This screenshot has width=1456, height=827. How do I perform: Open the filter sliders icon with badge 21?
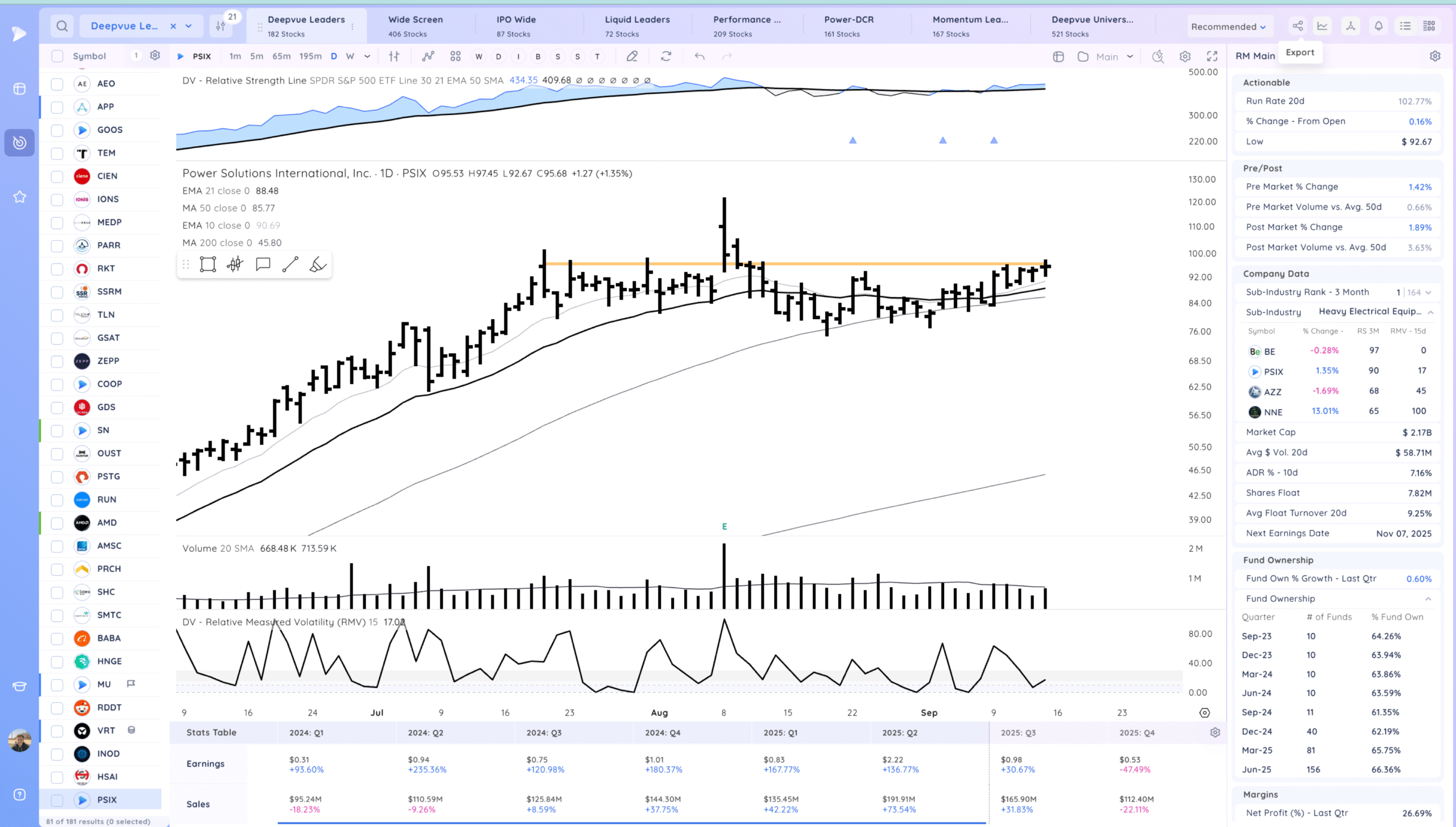[x=221, y=26]
